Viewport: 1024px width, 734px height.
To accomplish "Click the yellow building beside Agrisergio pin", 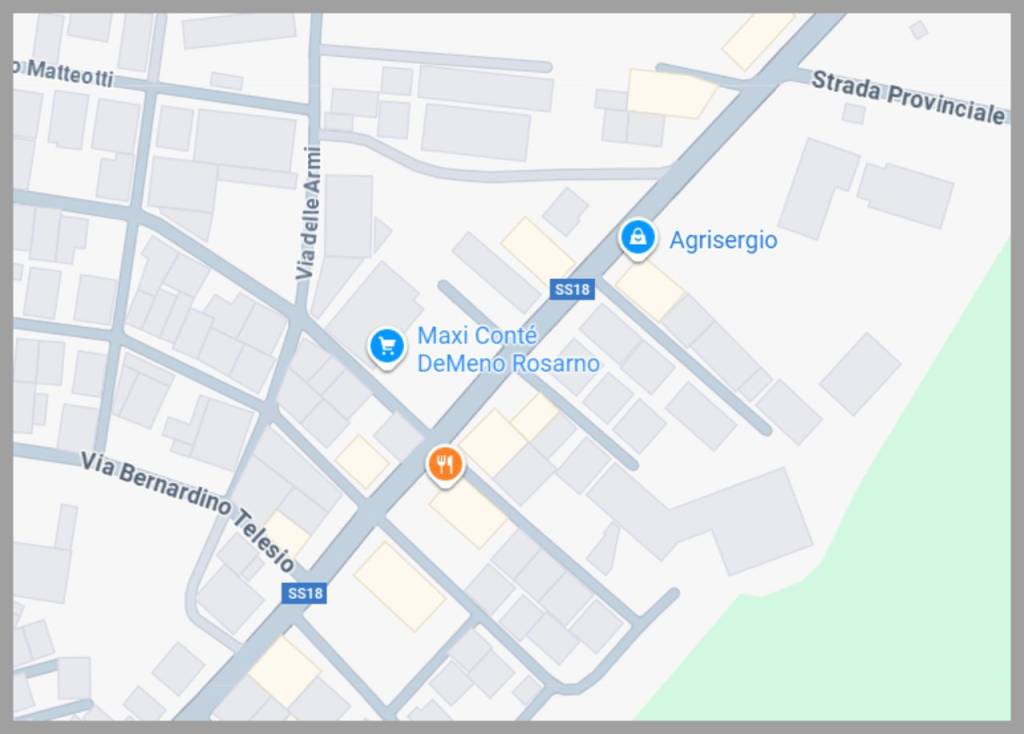I will 648,291.
